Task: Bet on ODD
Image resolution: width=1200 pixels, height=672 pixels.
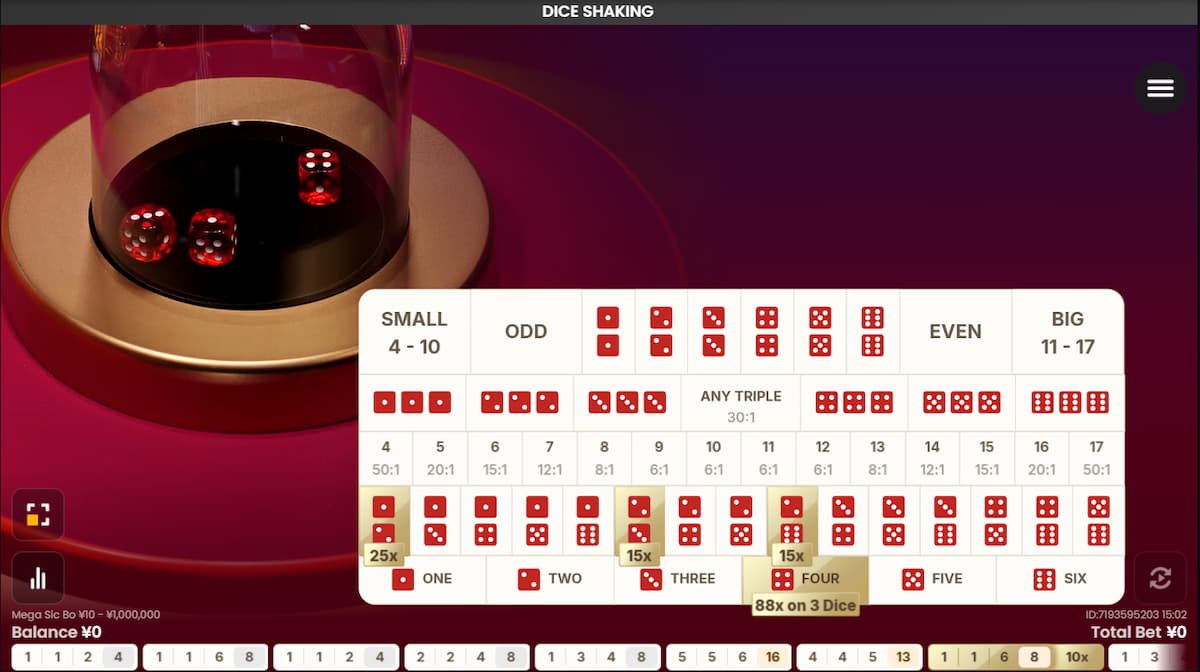Action: coord(526,332)
